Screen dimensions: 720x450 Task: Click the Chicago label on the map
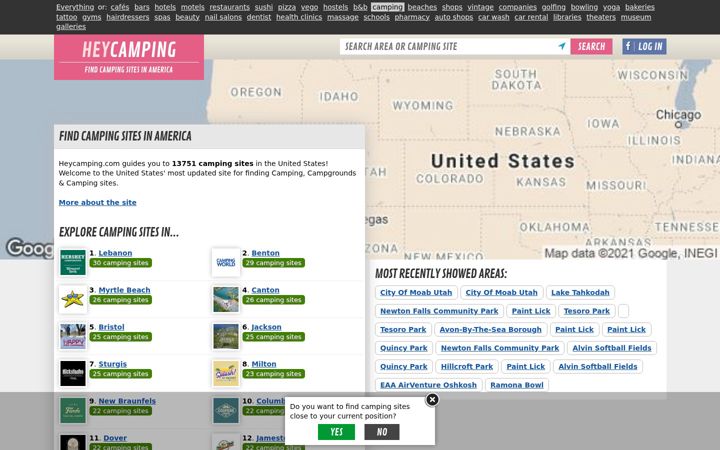(678, 114)
